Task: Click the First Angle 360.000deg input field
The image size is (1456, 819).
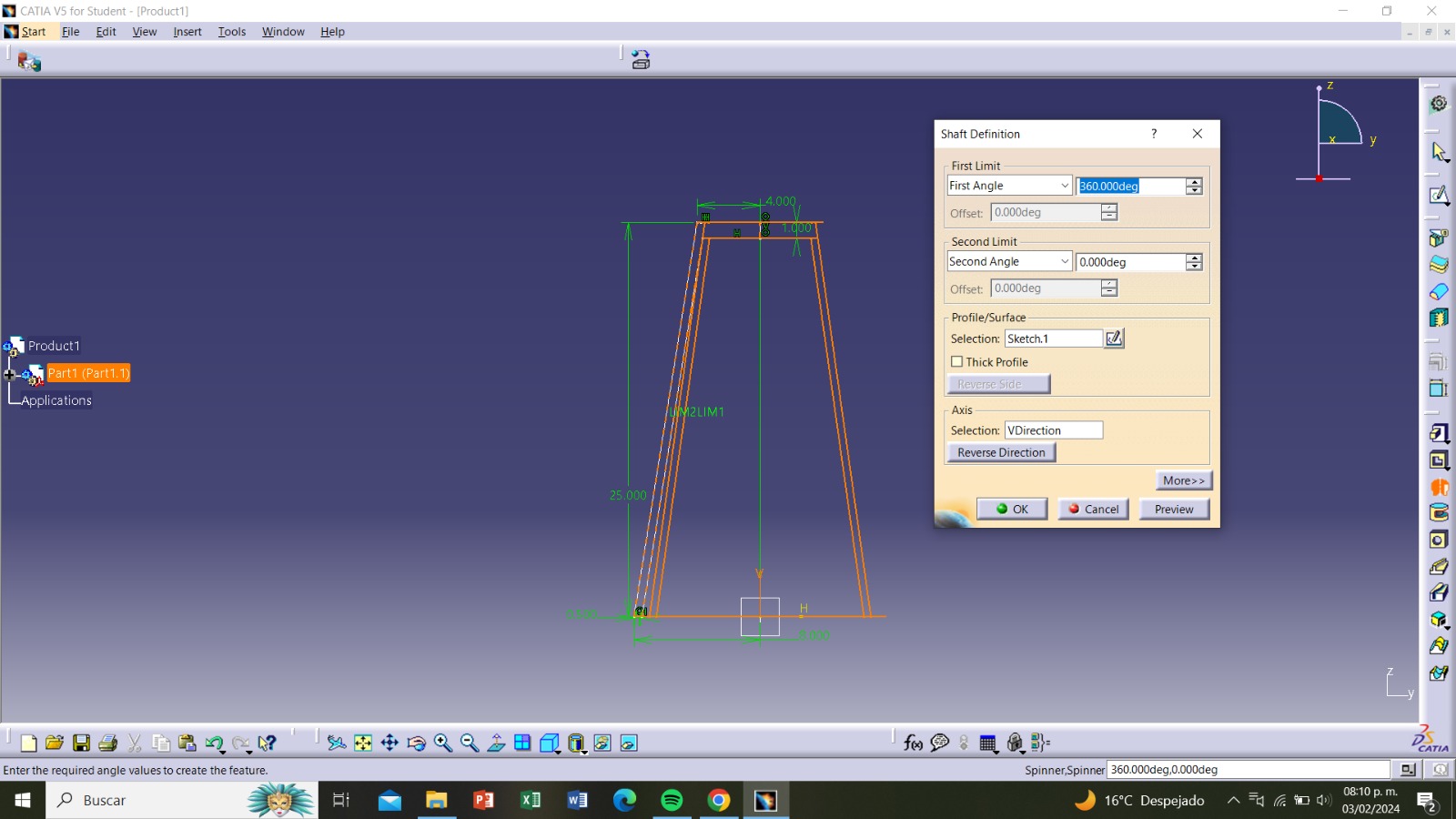Action: click(x=1131, y=186)
